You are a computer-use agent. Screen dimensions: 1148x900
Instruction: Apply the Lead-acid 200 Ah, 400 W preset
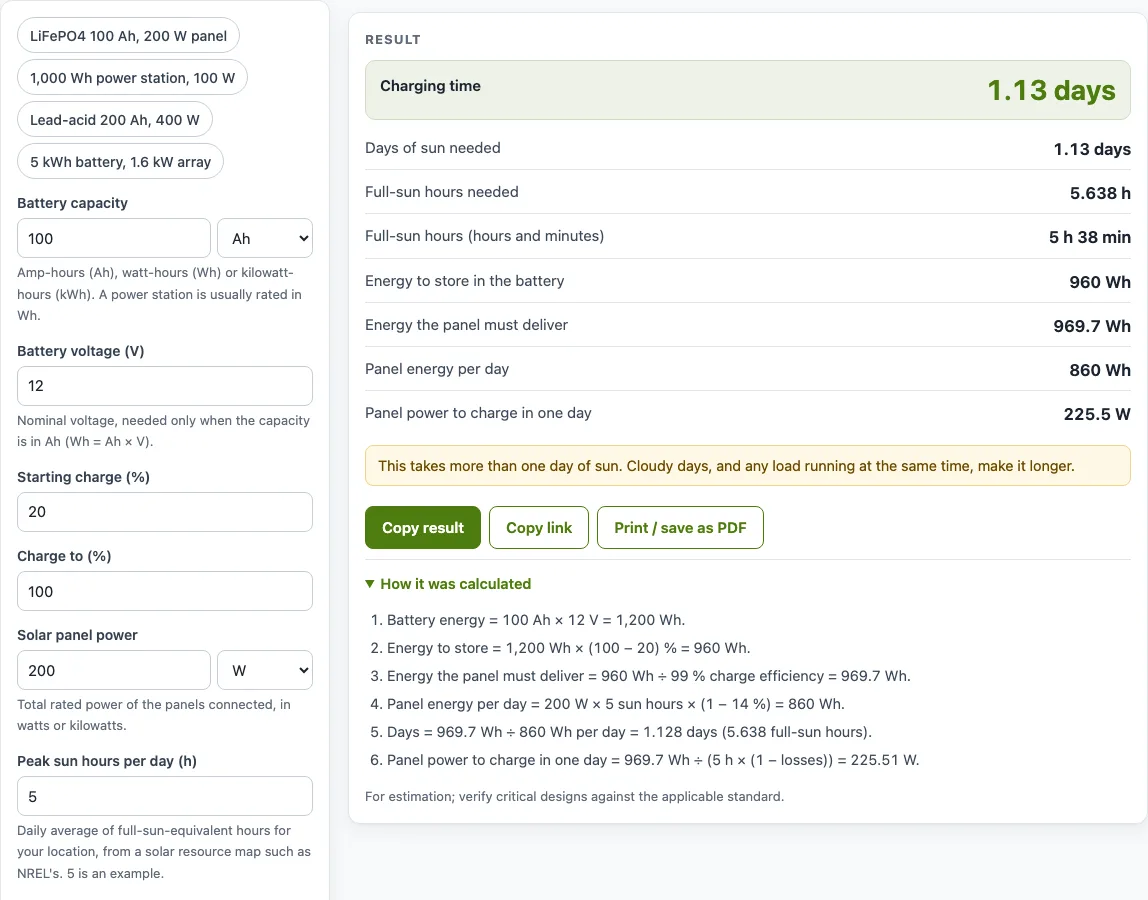click(115, 120)
